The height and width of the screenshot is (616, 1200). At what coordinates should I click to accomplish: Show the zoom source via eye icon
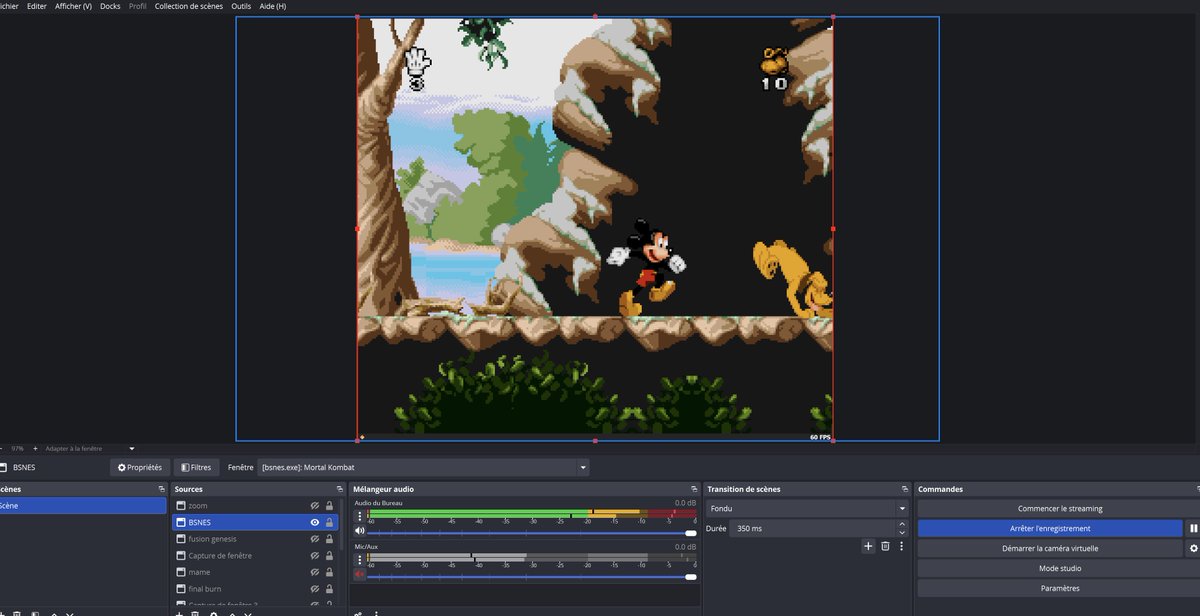315,506
